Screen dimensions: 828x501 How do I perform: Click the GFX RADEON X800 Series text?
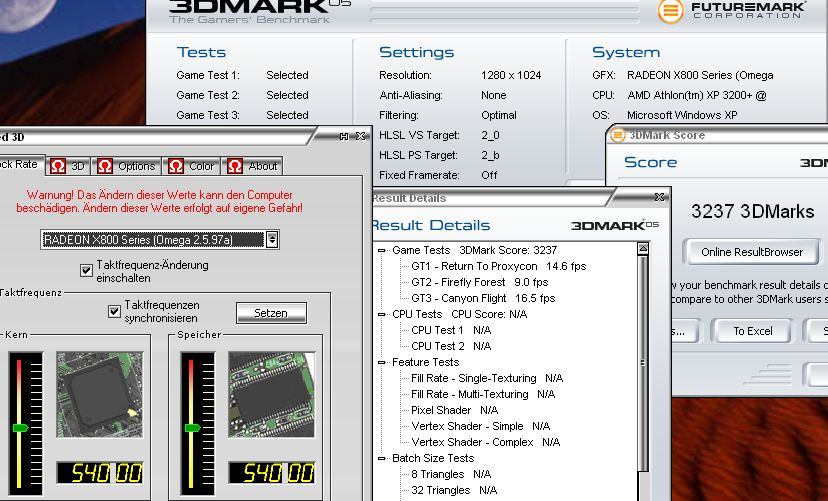[x=700, y=75]
